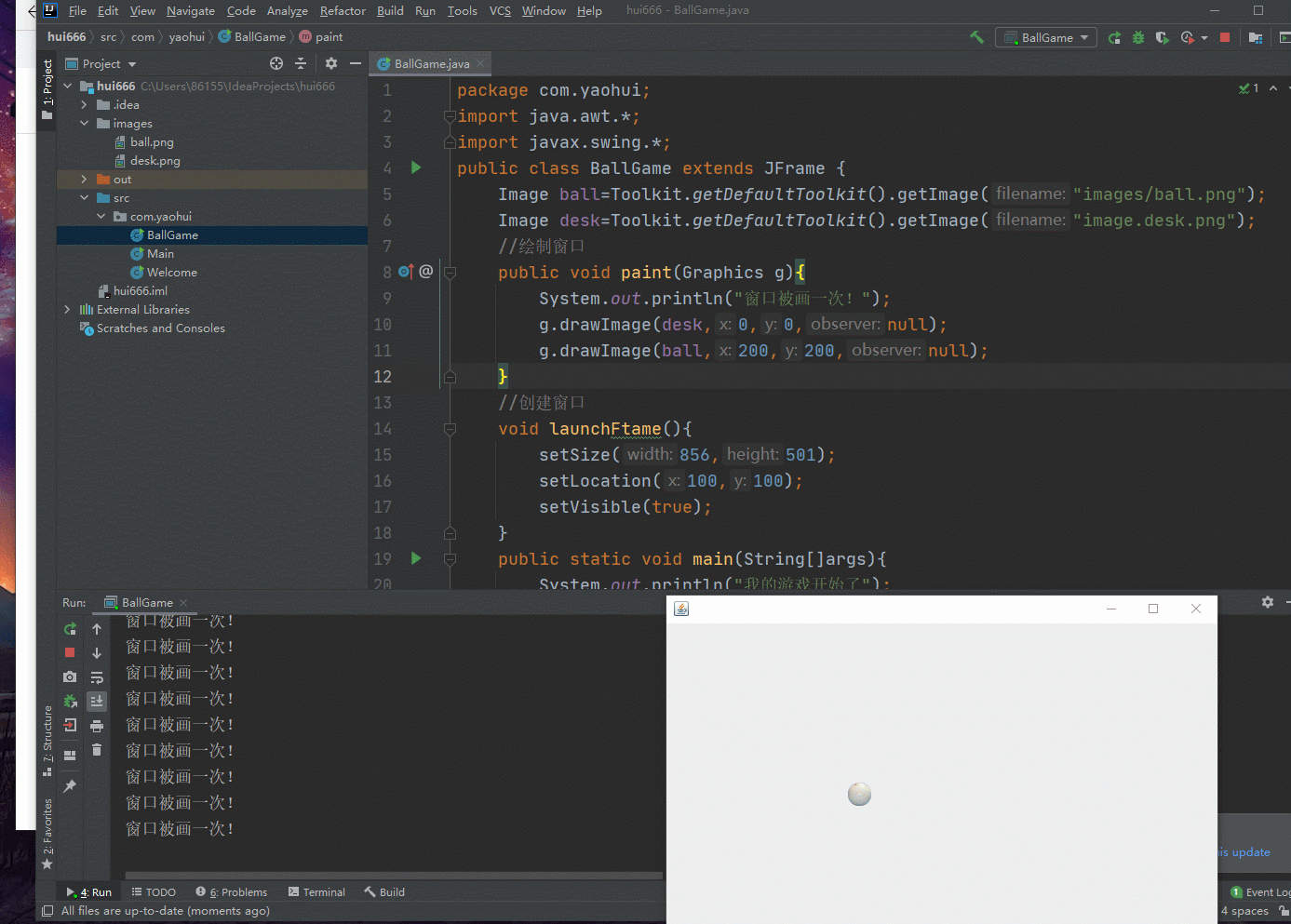Open BallGame run configuration dropdown
The width and height of the screenshot is (1291, 924).
(1046, 37)
